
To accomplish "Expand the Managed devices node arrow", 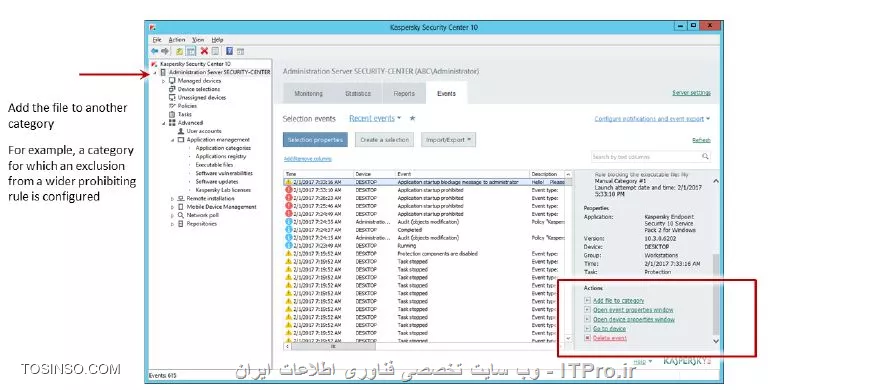I will [x=164, y=81].
